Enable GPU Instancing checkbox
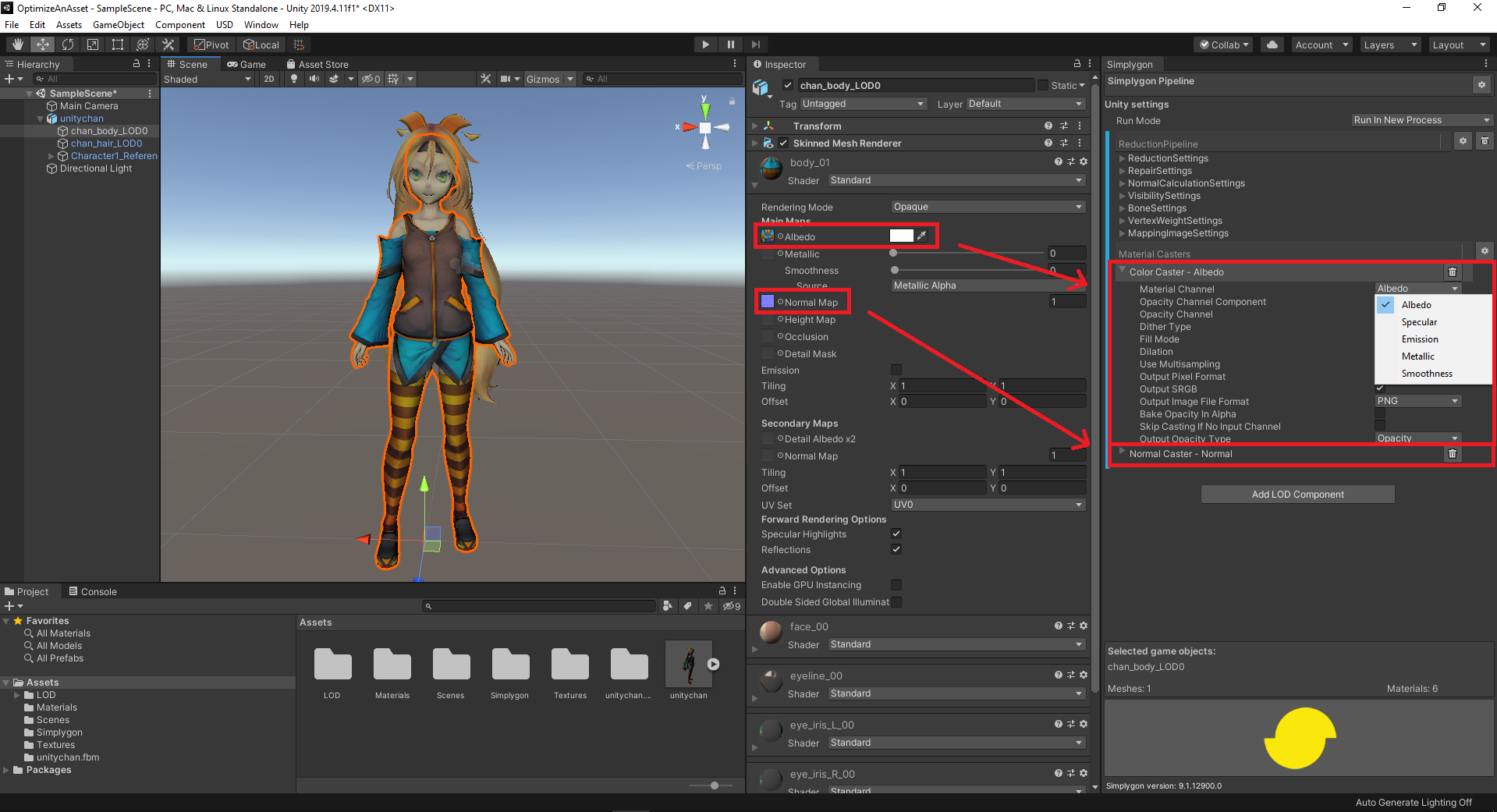The height and width of the screenshot is (812, 1497). tap(896, 585)
